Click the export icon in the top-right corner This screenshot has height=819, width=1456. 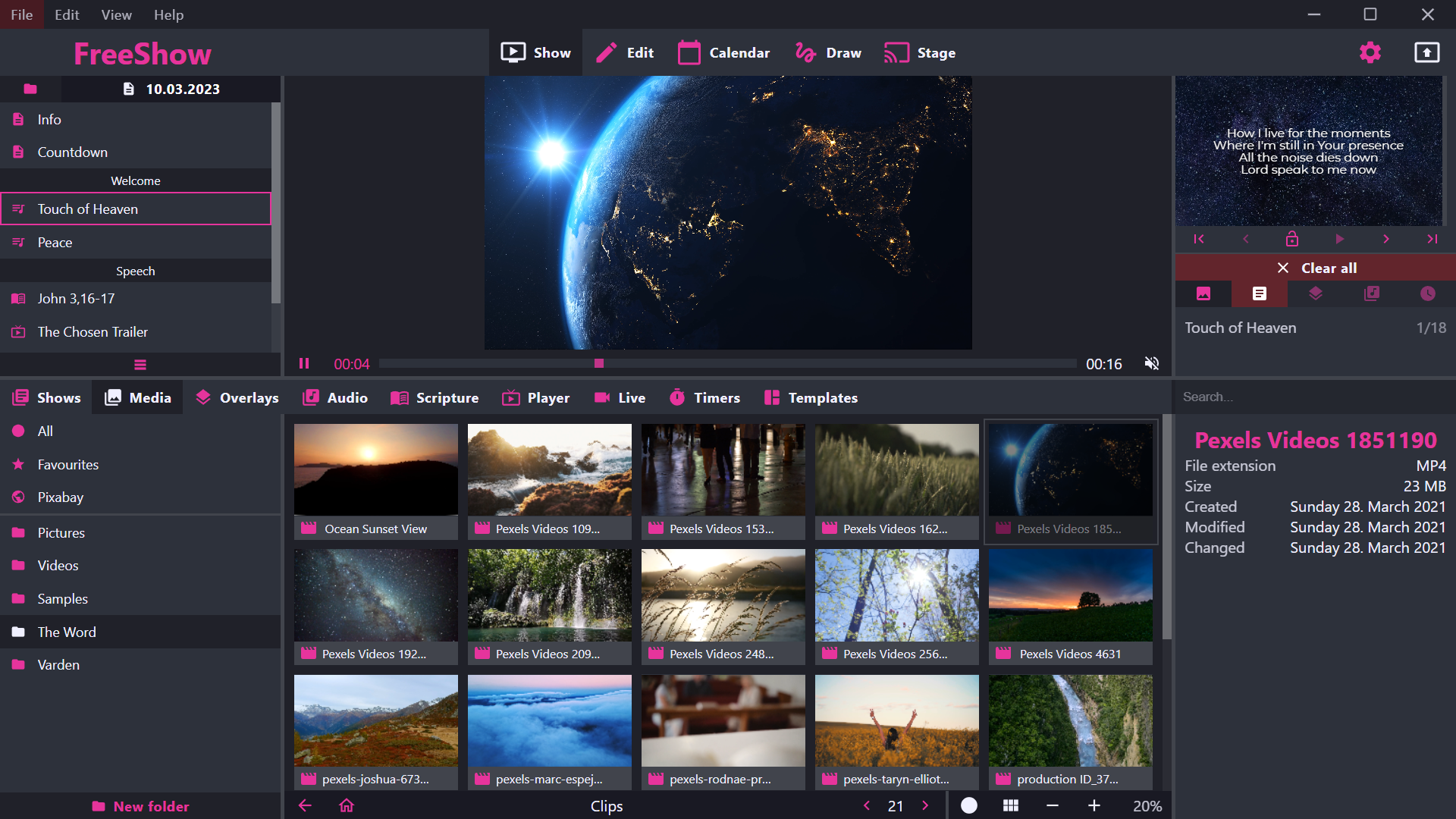pyautogui.click(x=1426, y=52)
